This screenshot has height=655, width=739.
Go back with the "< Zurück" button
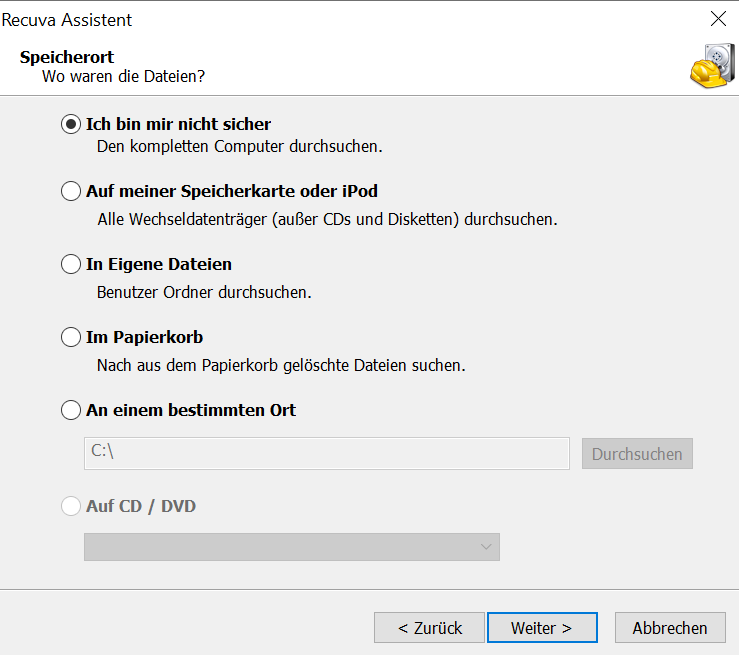[x=429, y=628]
